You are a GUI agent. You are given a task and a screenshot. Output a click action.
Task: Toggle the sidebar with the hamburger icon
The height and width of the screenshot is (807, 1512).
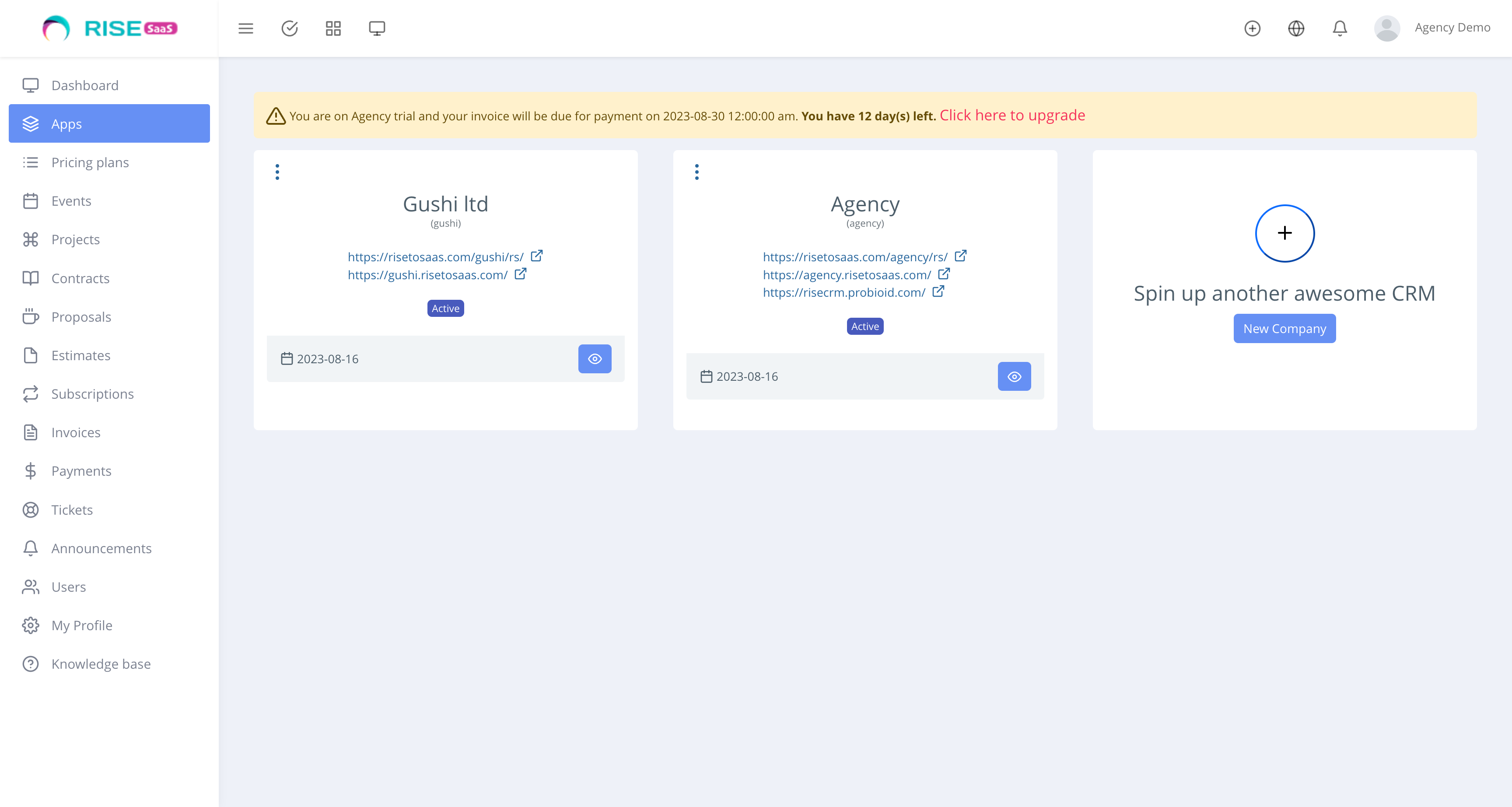pos(246,28)
